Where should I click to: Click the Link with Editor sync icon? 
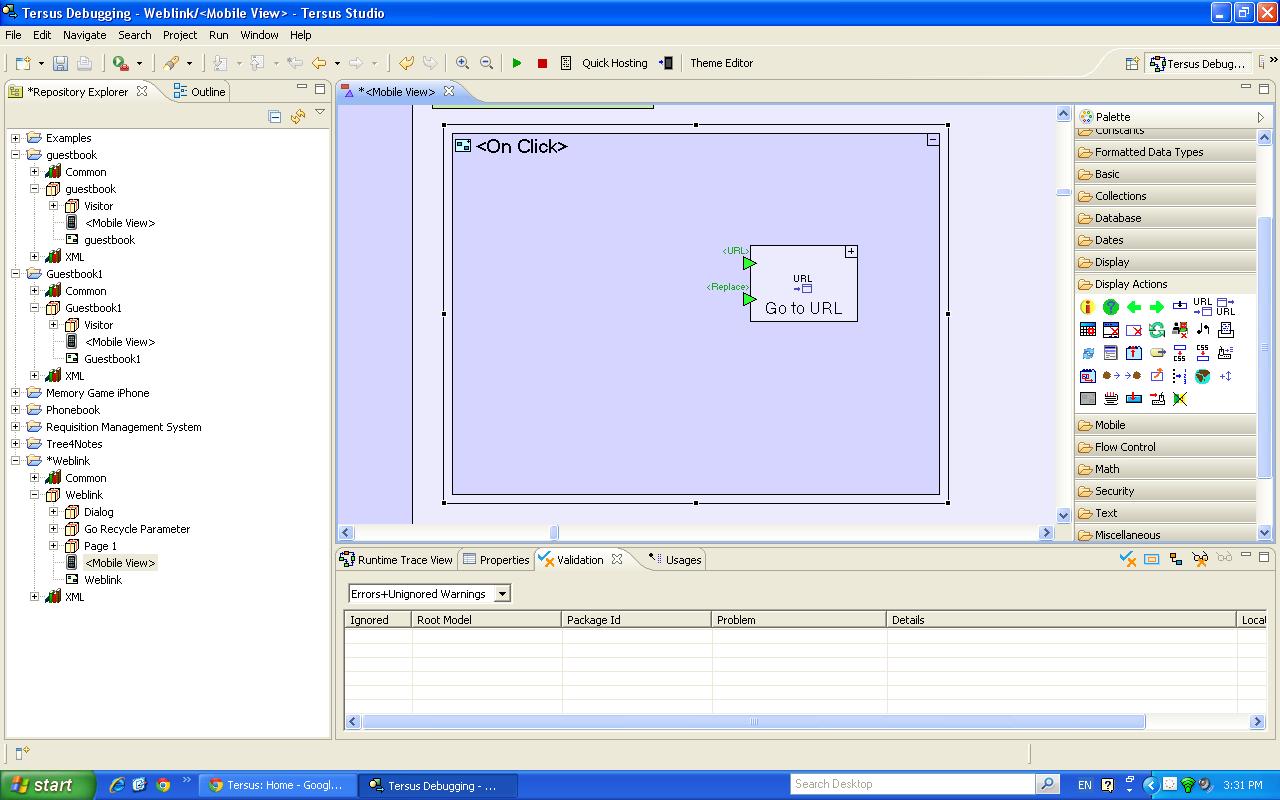pos(297,117)
